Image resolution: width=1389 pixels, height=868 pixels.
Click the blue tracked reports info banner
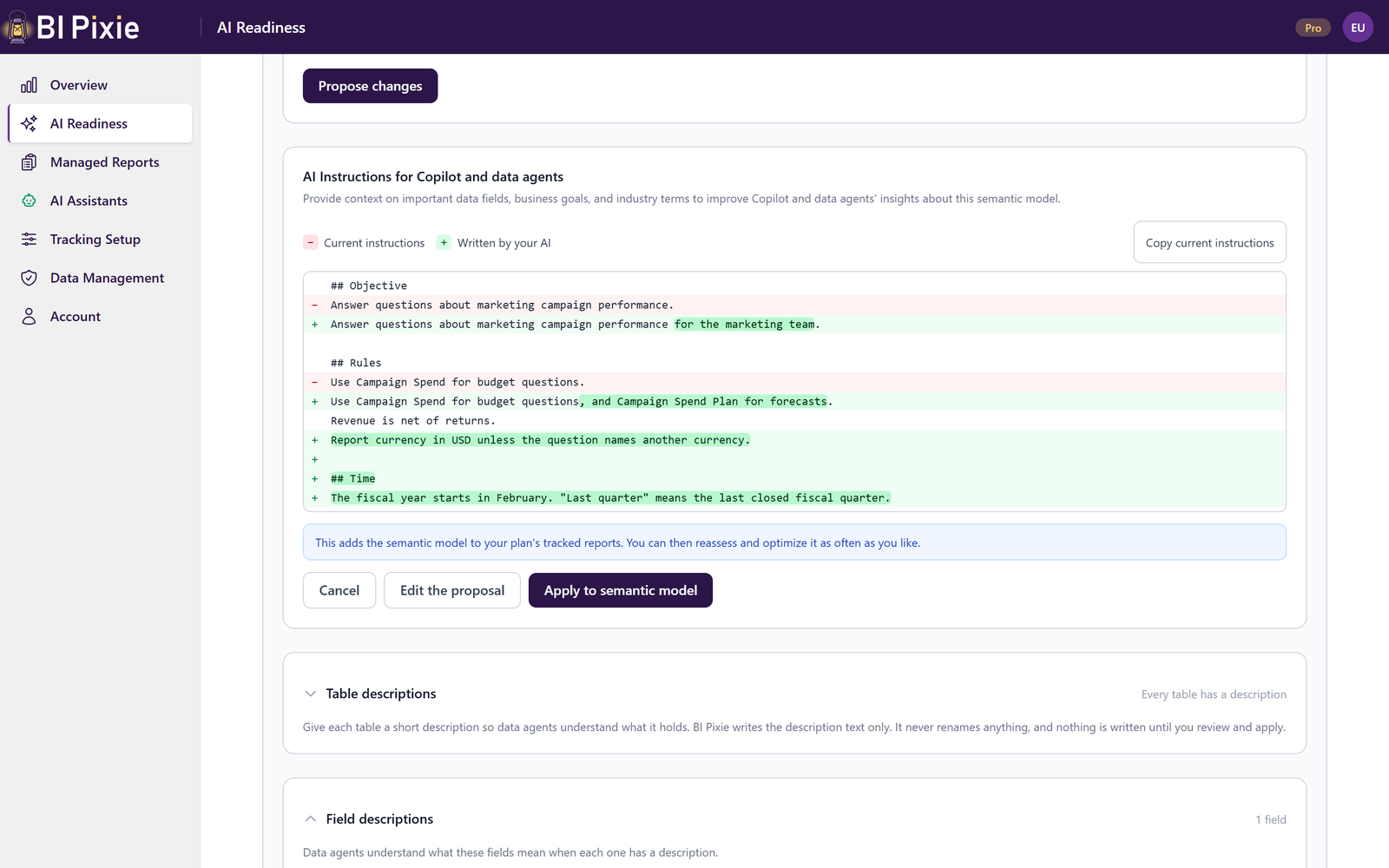[794, 542]
